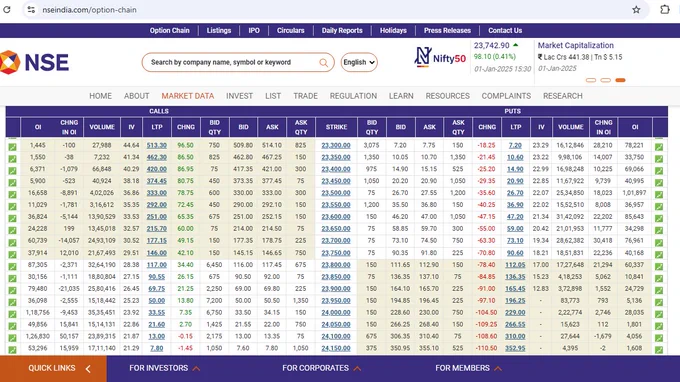Screen dimensions: 680x382
Task: Open puts chart icon for strike 23,550.00
Action: click(659, 206)
